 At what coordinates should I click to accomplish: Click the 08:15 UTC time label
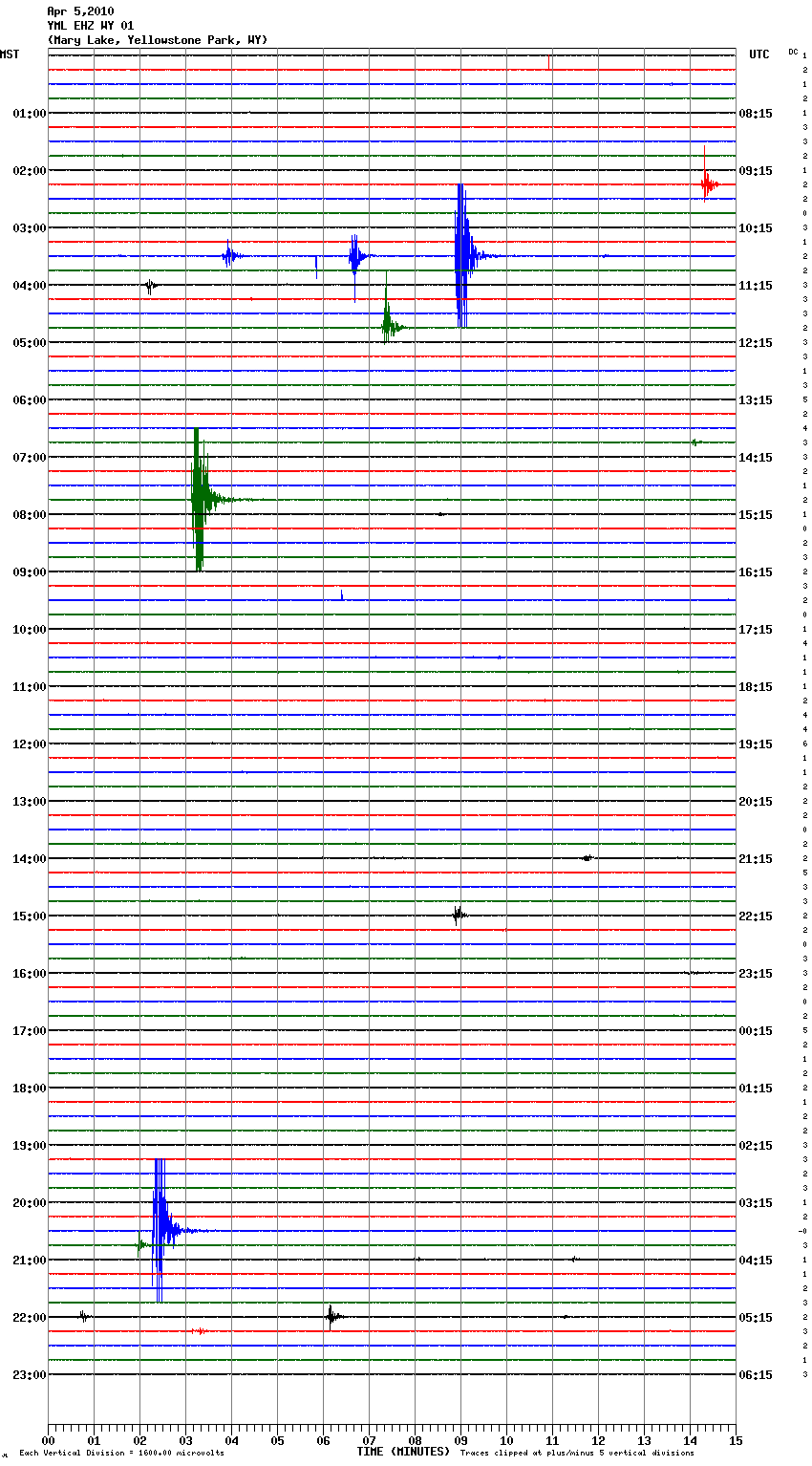pyautogui.click(x=756, y=114)
